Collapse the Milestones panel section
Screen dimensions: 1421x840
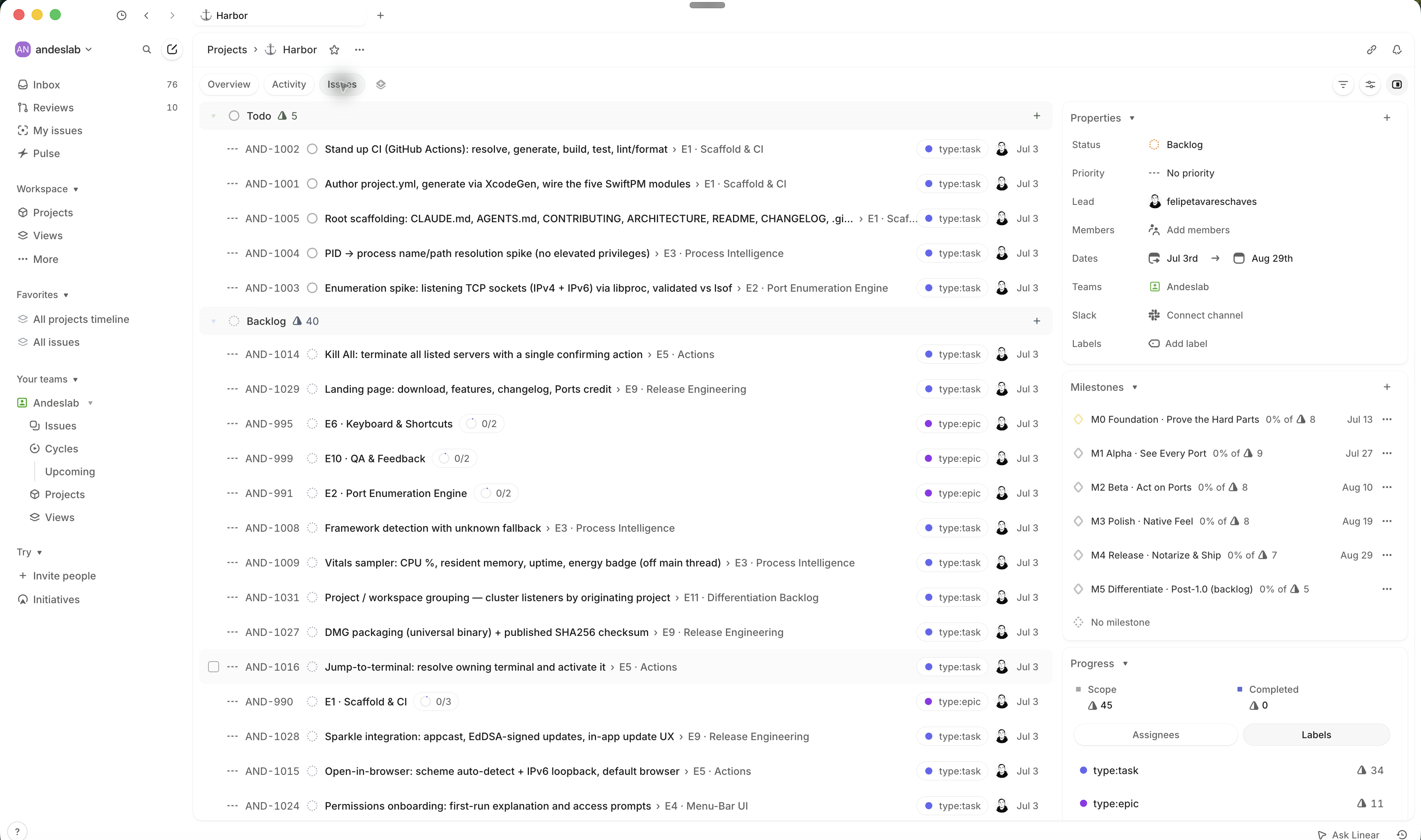1104,387
